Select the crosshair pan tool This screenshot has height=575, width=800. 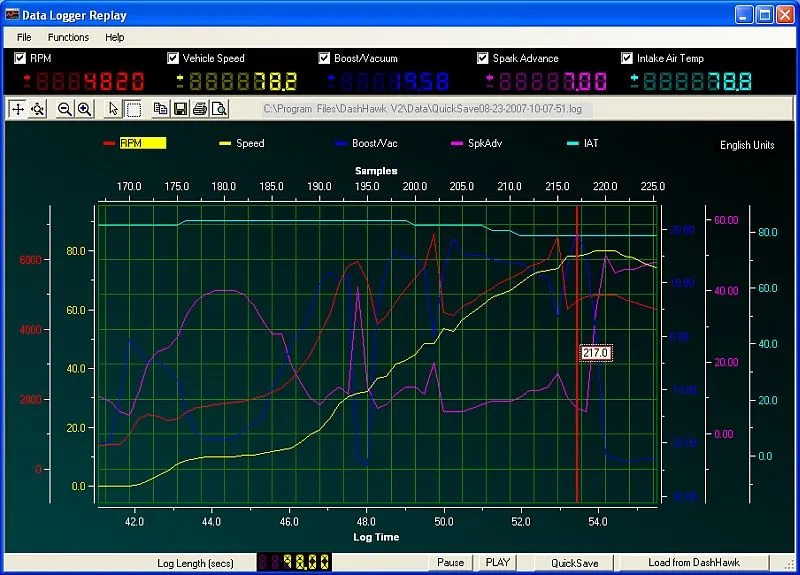coord(18,109)
